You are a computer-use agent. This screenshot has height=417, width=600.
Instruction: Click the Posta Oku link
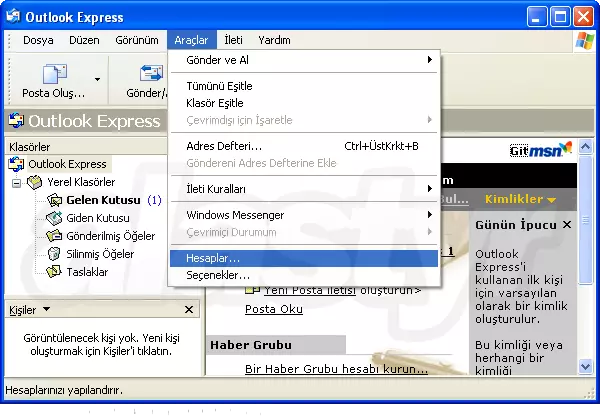(x=274, y=309)
